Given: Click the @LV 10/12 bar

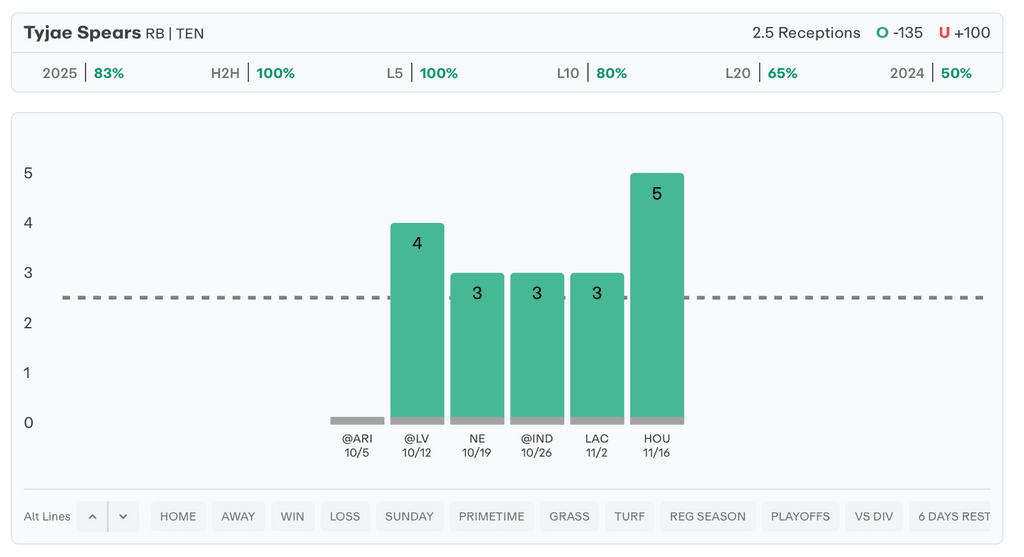Looking at the screenshot, I should pos(417,323).
